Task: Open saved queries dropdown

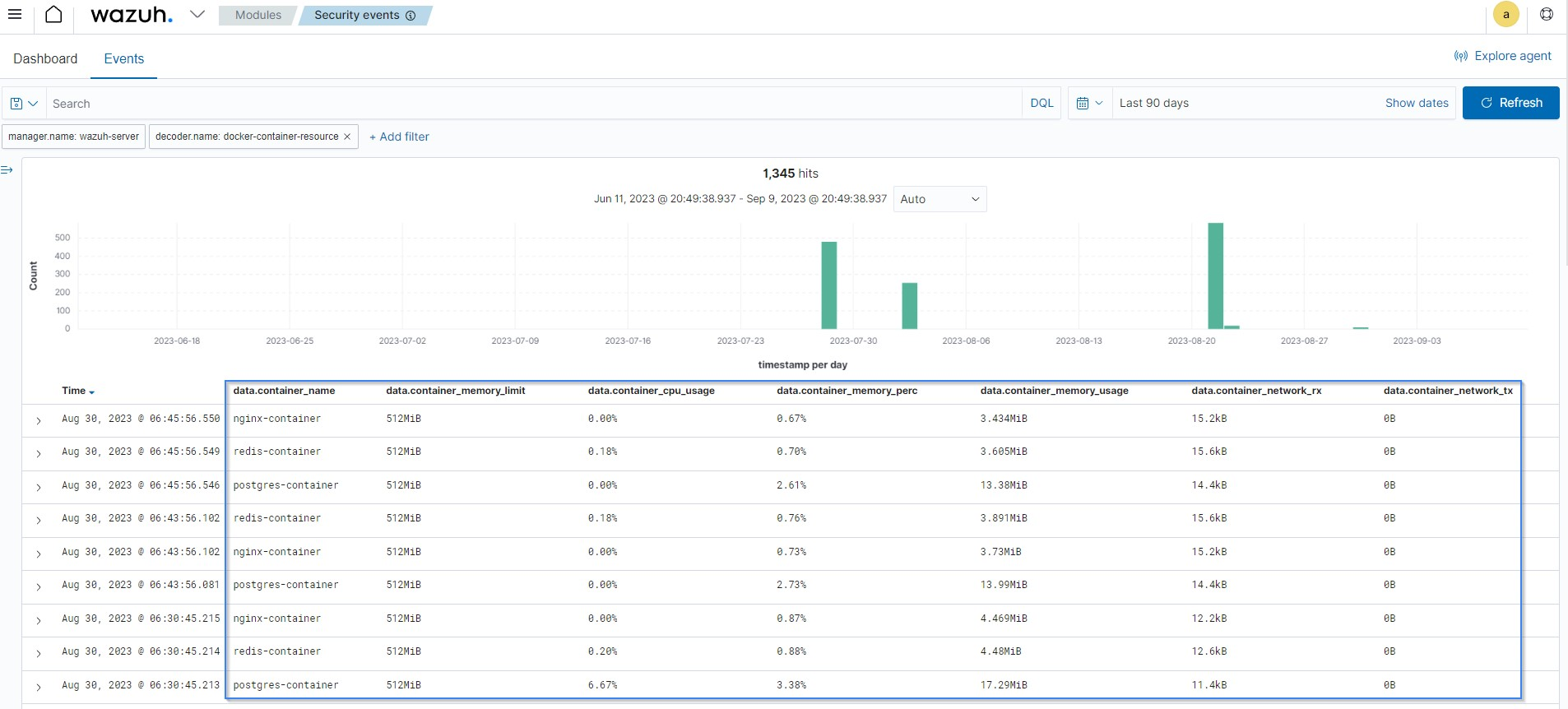Action: pos(24,104)
